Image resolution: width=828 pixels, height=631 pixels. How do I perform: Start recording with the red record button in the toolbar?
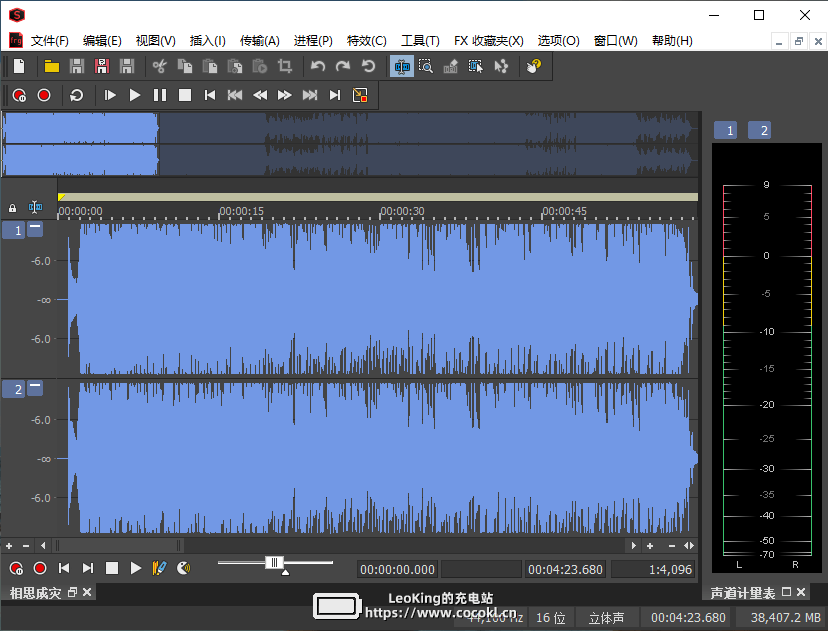(44, 95)
